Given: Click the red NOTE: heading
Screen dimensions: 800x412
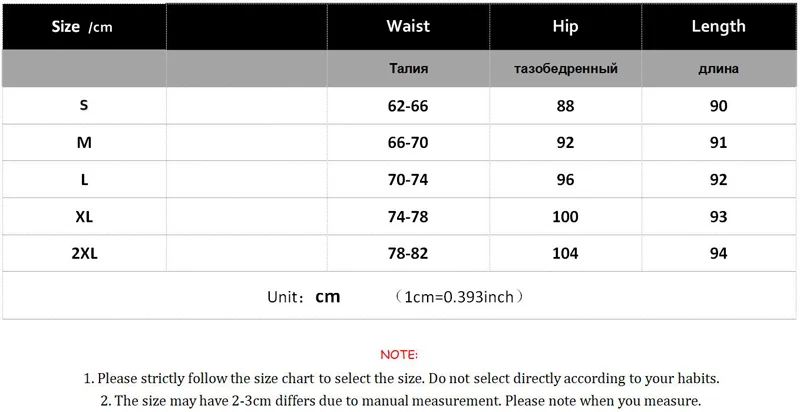Looking at the screenshot, I should [399, 355].
